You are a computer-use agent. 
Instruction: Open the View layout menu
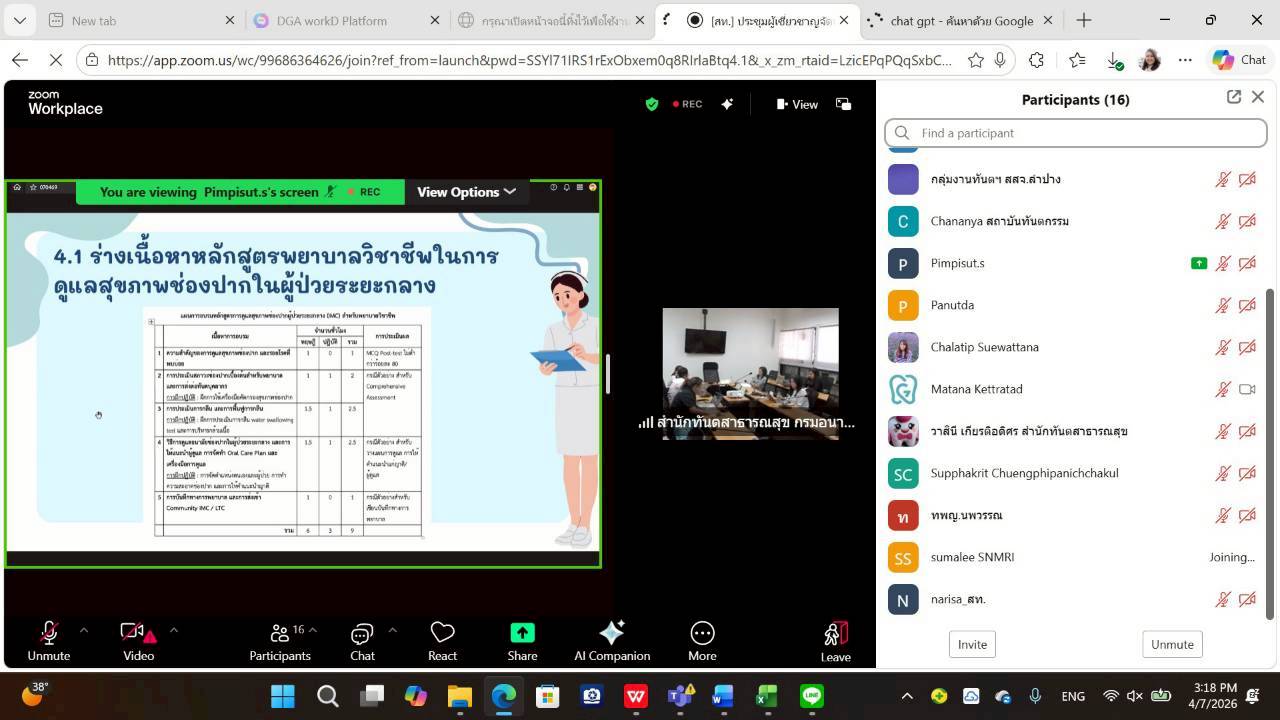(x=797, y=104)
